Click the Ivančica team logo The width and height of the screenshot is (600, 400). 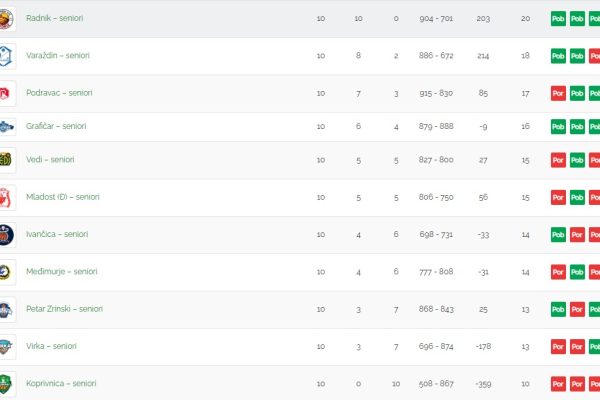tap(7, 235)
